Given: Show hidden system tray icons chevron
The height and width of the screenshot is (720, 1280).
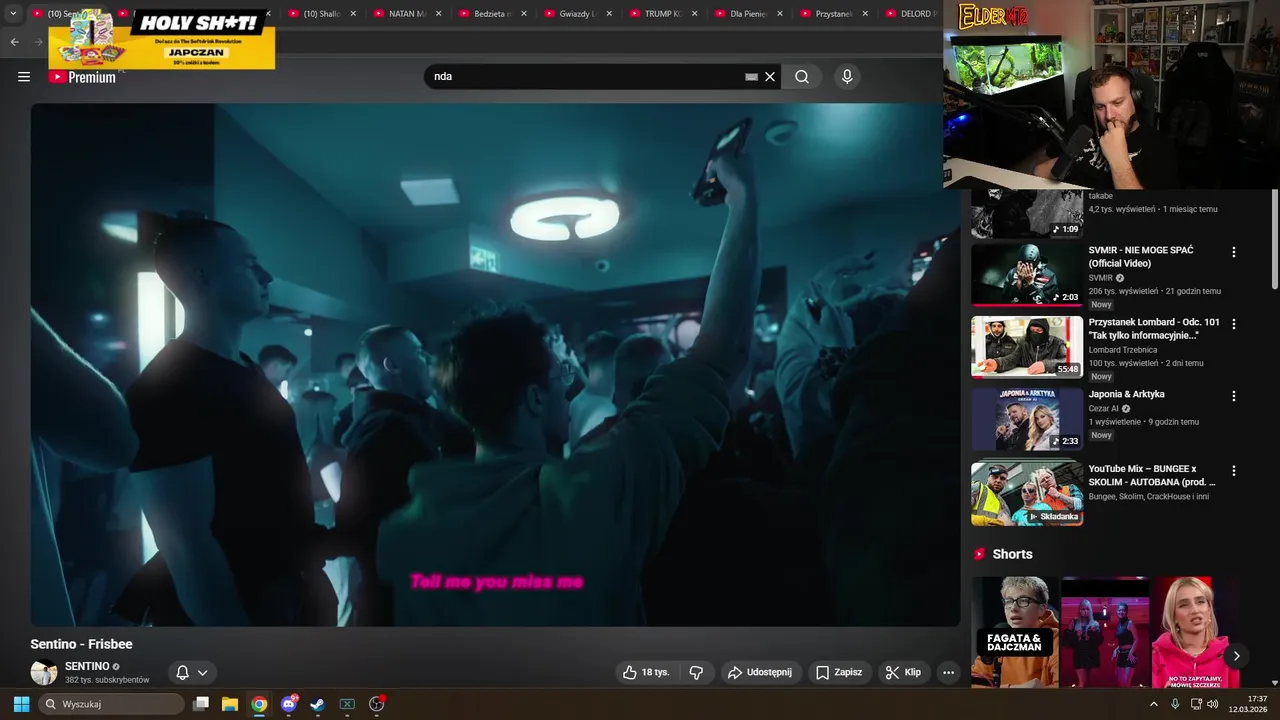Looking at the screenshot, I should point(1153,704).
